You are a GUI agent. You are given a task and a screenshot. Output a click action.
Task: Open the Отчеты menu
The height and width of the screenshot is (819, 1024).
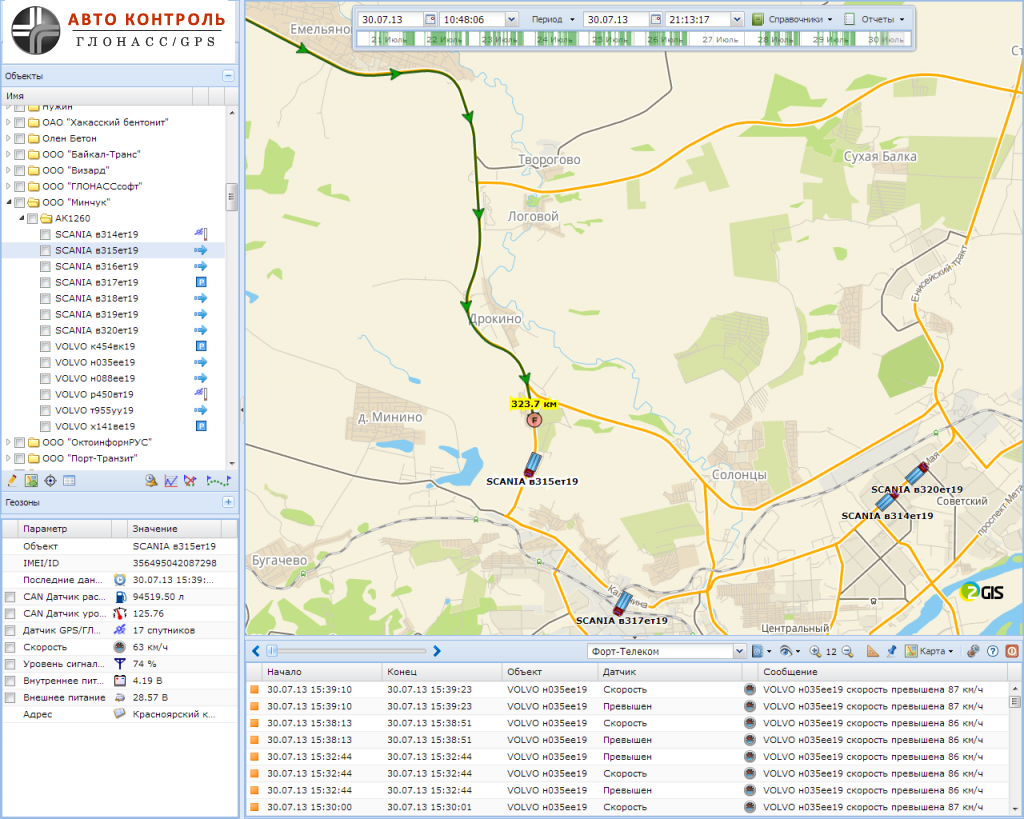pyautogui.click(x=875, y=19)
